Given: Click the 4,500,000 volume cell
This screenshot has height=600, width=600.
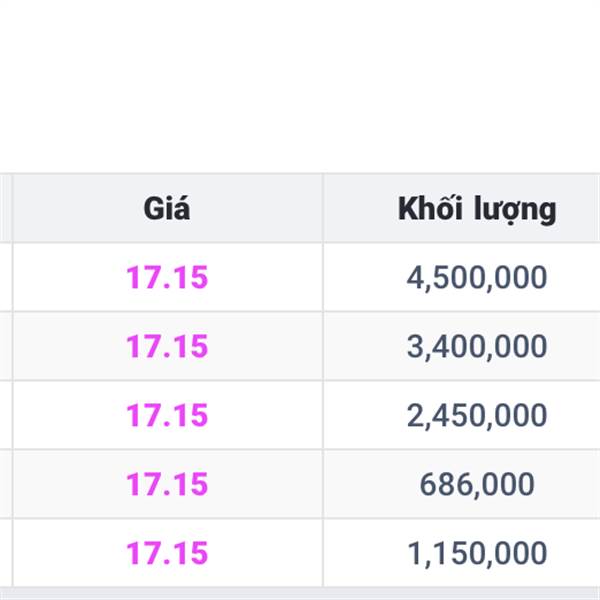Looking at the screenshot, I should click(477, 277).
